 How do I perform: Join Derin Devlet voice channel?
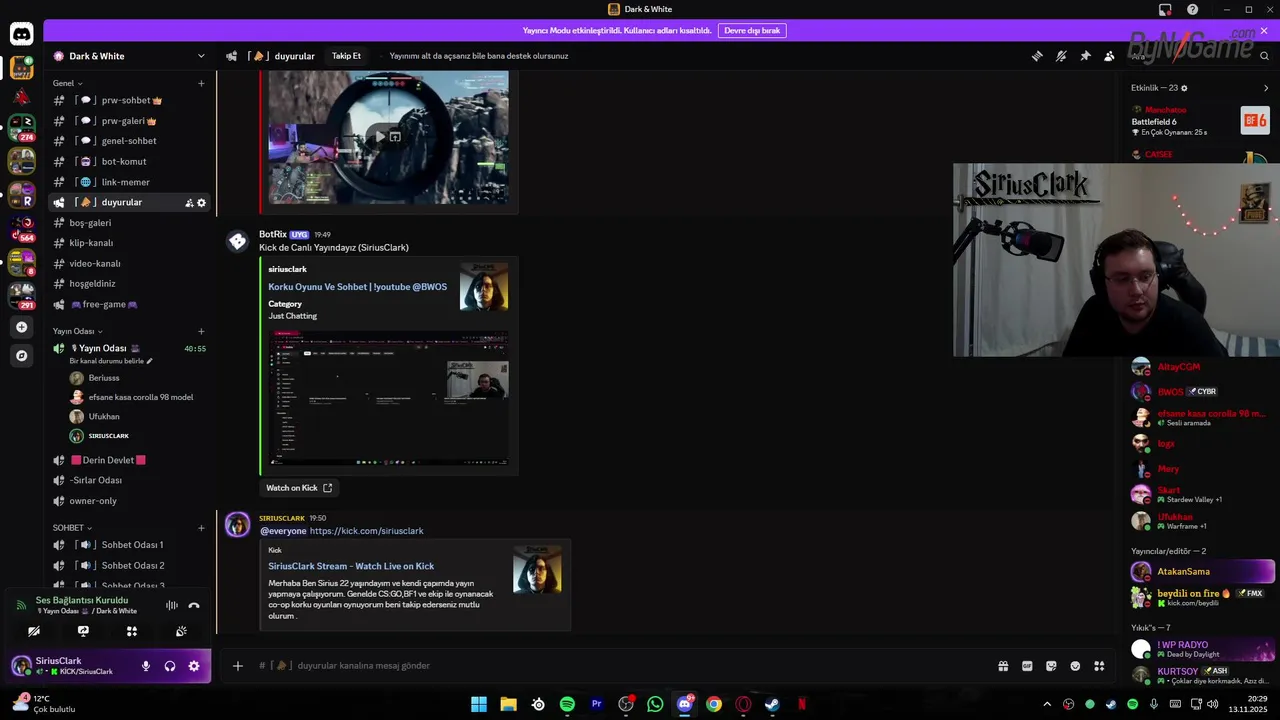coord(130,460)
